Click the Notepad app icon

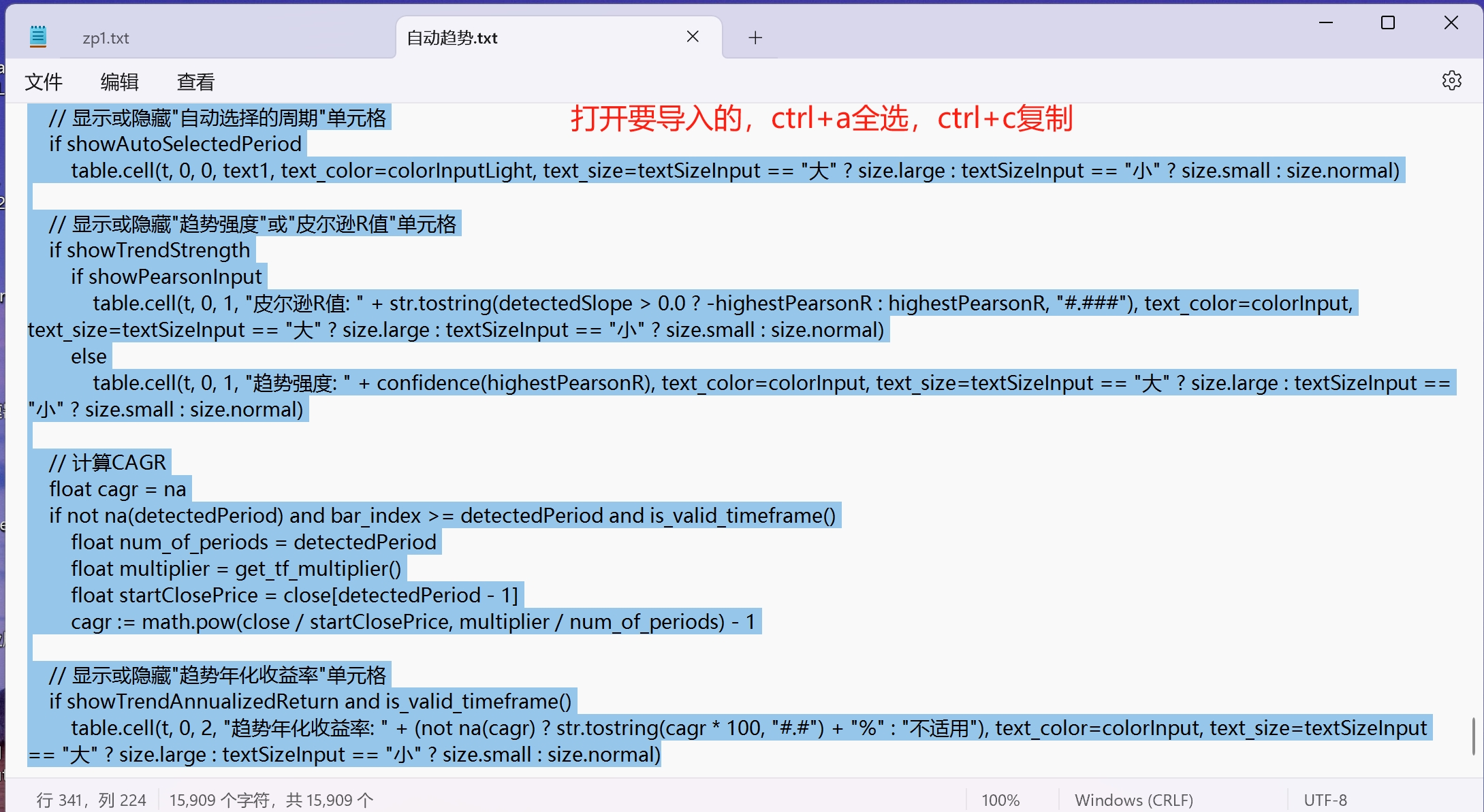[x=38, y=37]
